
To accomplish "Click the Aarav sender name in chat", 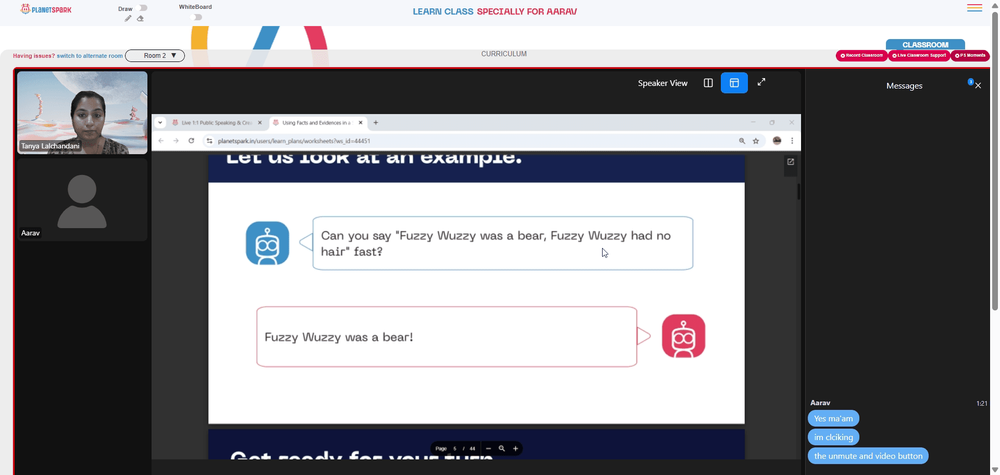I will 820,403.
